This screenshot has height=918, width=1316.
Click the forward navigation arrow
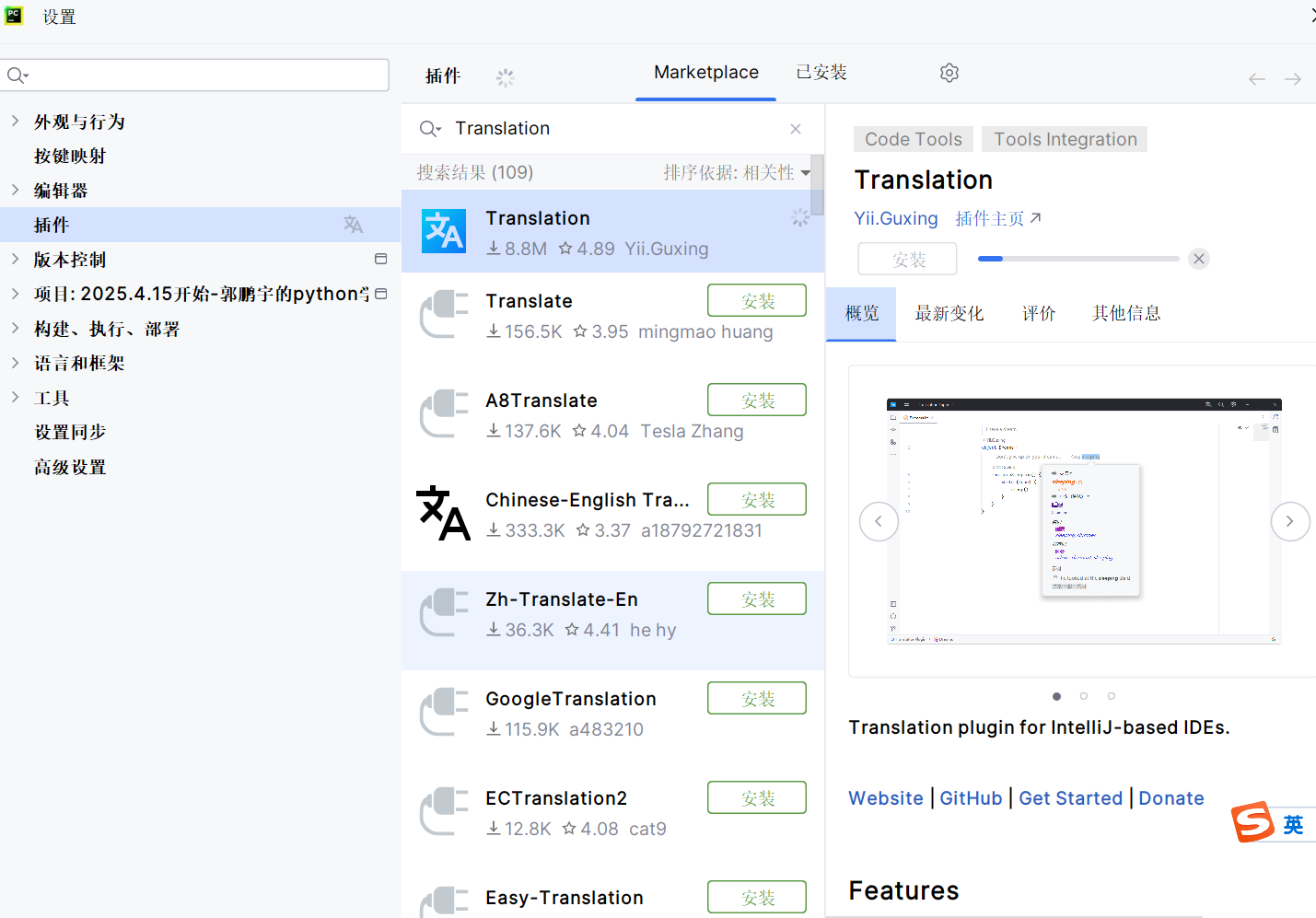[x=1293, y=79]
